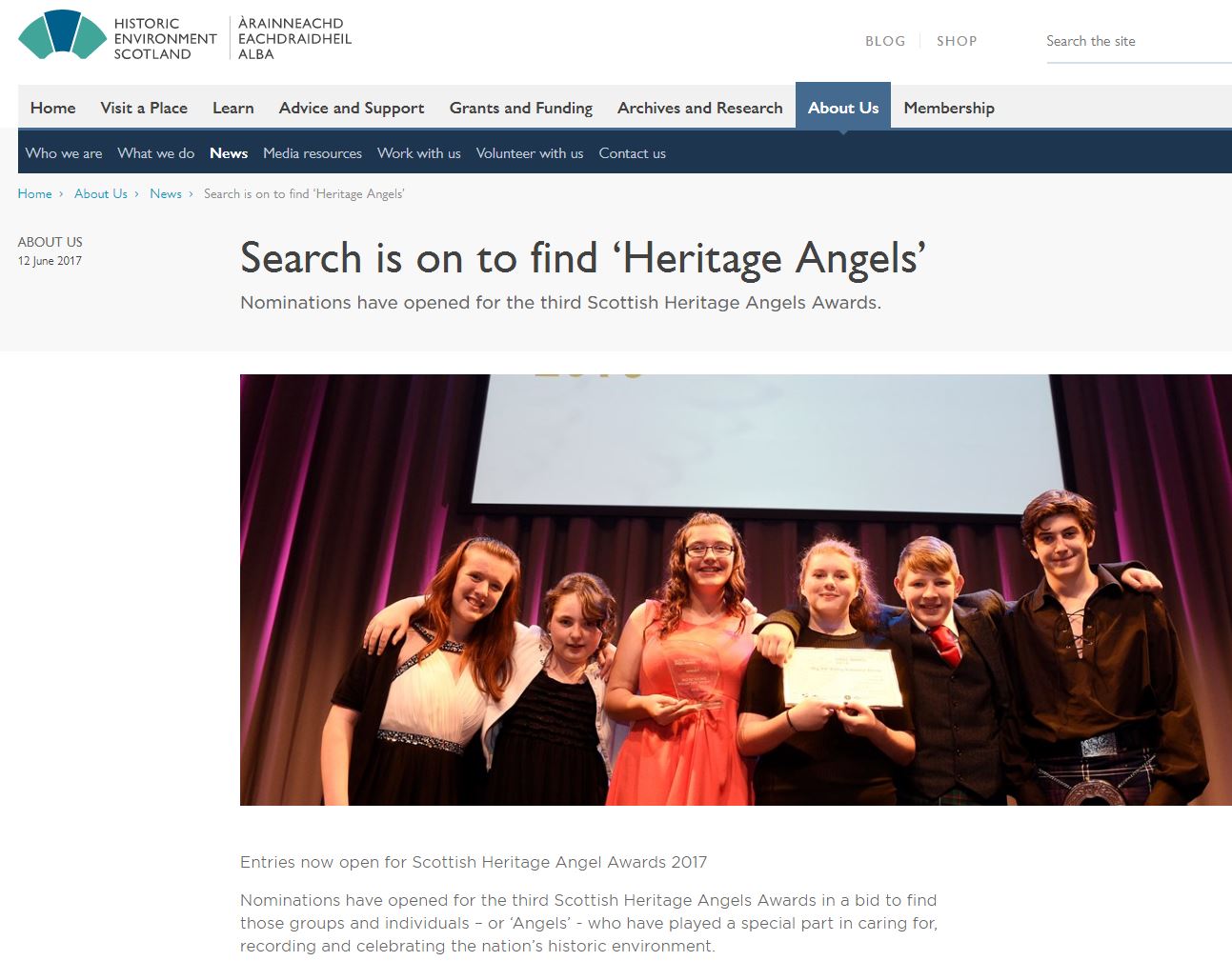Select the About Us main tab
Viewport: 1232px width, 961px height.
click(x=842, y=108)
